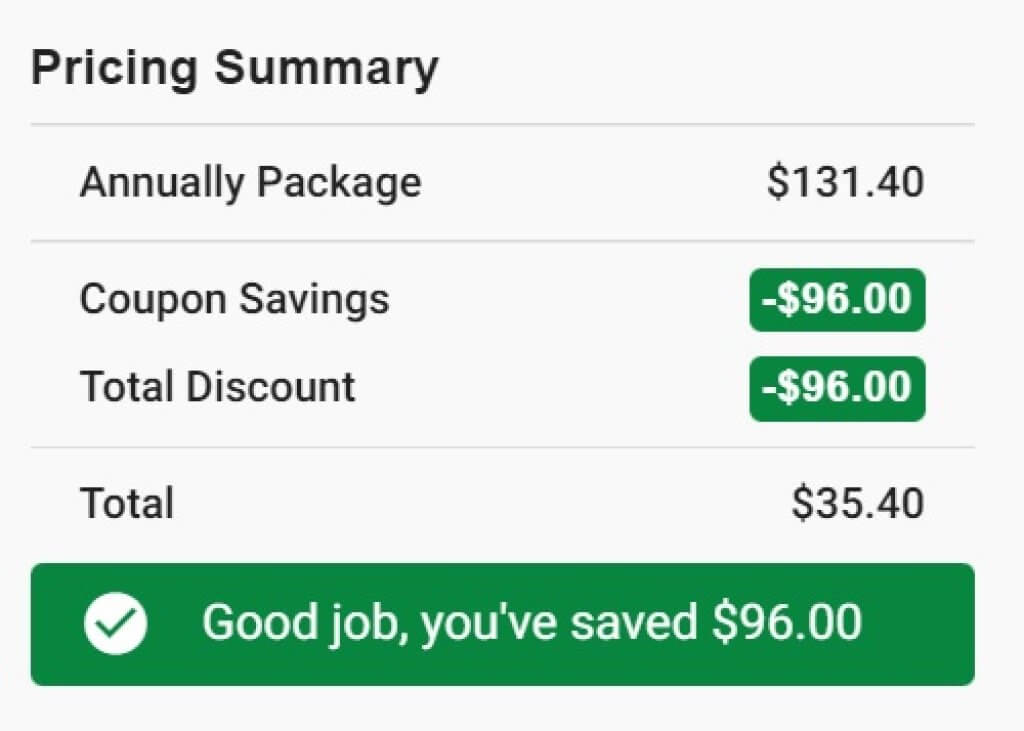1024x731 pixels.
Task: Select the $35.40 total amount
Action: 857,503
